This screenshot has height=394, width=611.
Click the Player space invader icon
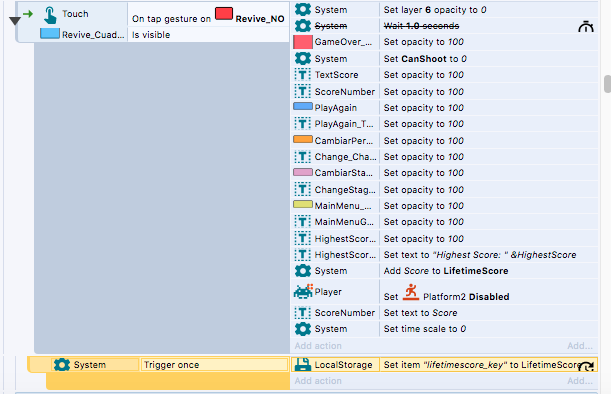click(303, 291)
